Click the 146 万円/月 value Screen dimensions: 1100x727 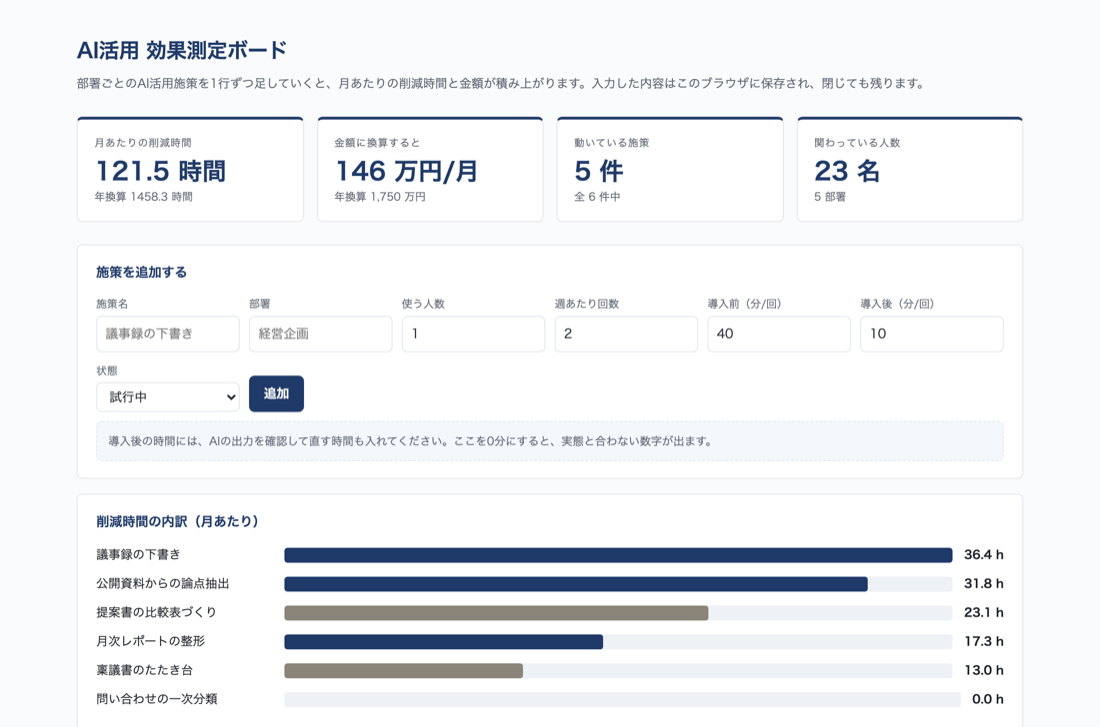click(x=406, y=171)
